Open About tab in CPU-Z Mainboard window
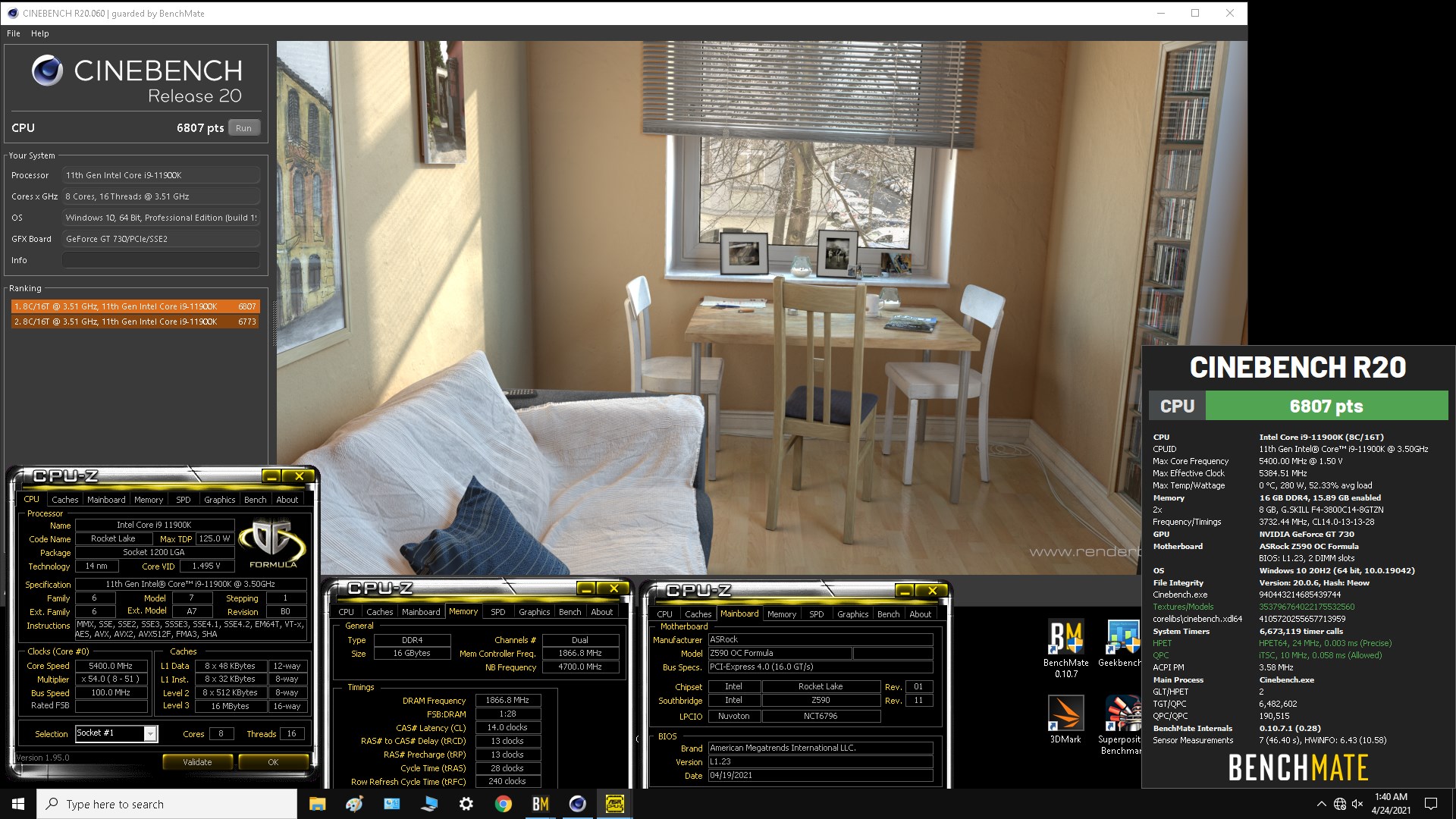This screenshot has height=819, width=1456. [x=920, y=614]
